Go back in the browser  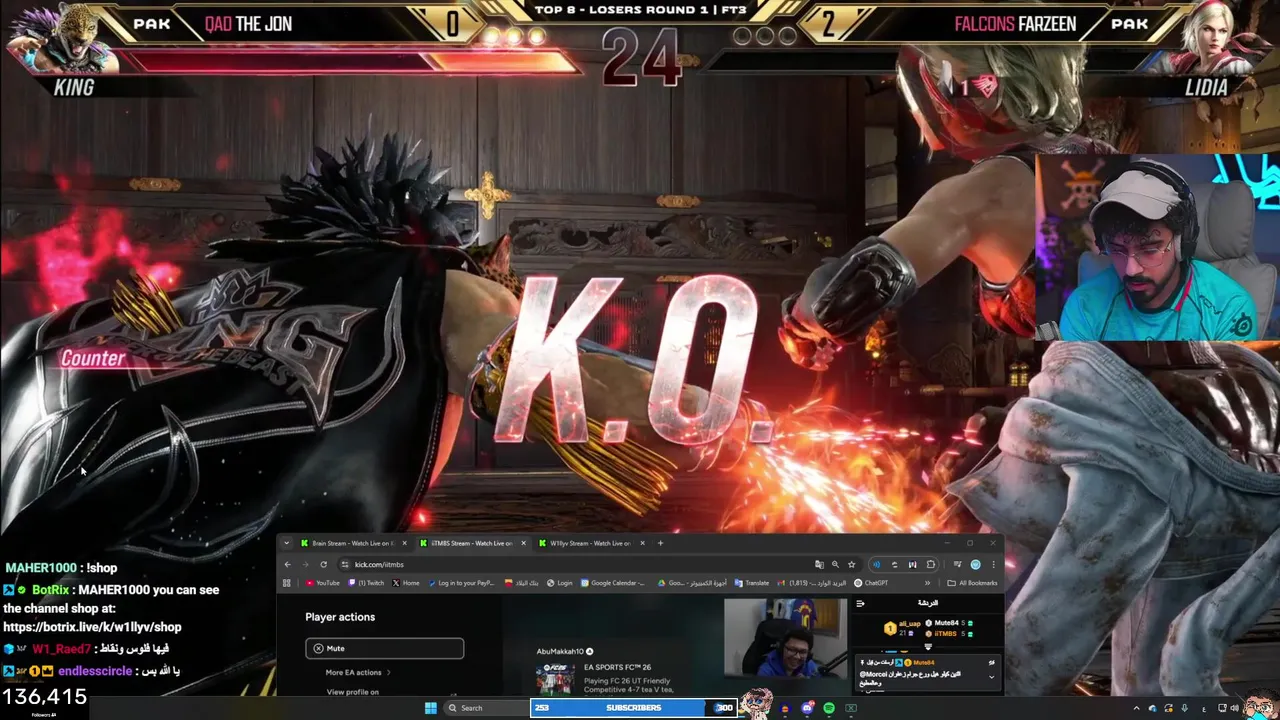coord(288,564)
